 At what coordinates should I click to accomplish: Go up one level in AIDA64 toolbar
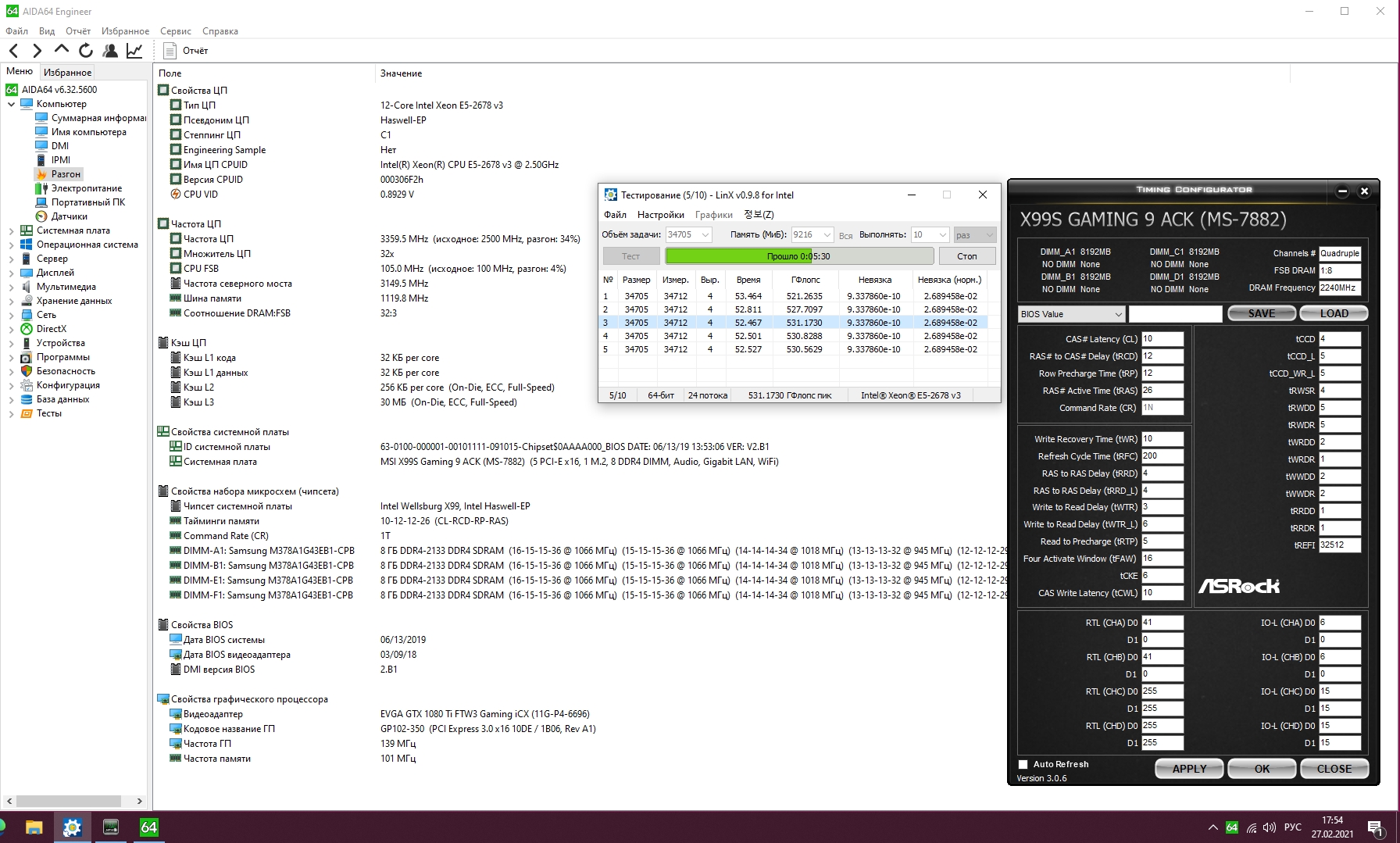62,50
